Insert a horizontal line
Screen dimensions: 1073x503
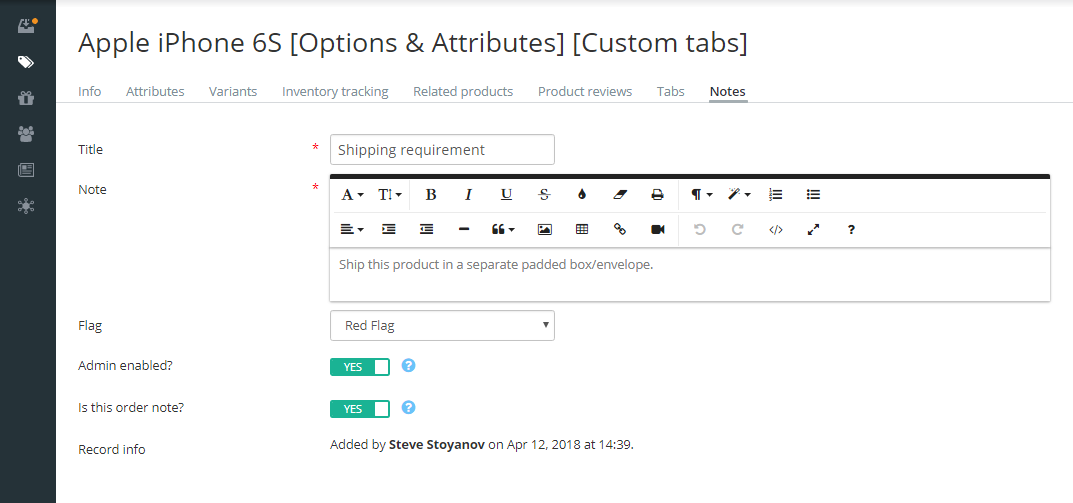coord(464,230)
